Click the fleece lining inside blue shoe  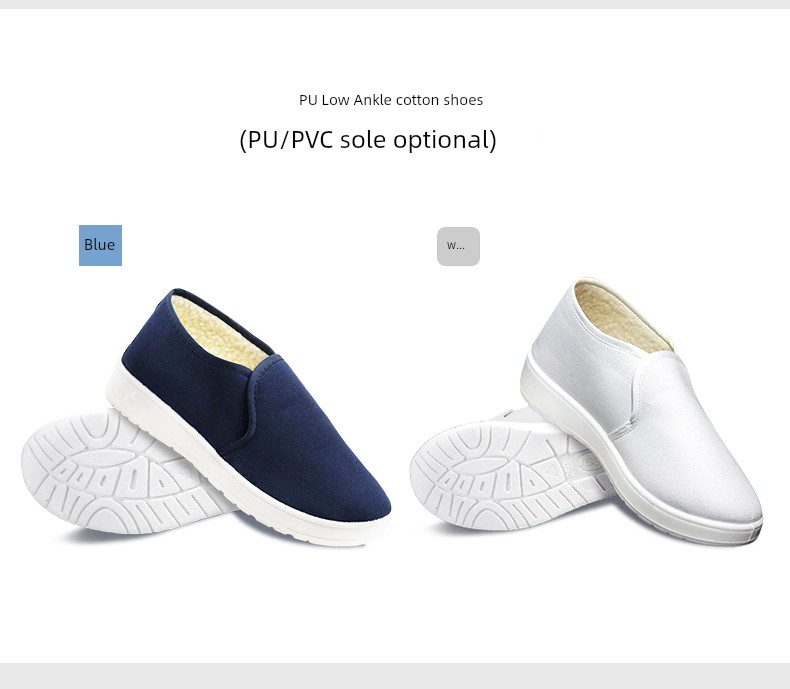216,332
